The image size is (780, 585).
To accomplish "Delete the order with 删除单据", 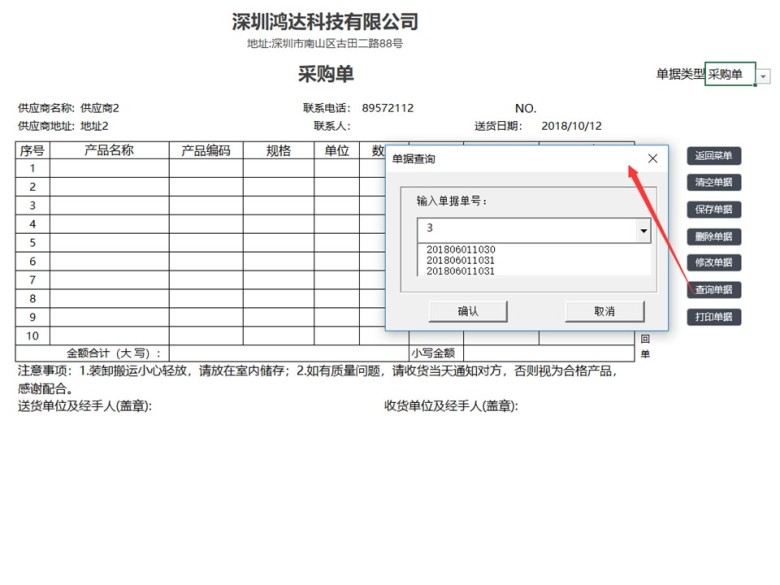I will click(714, 236).
